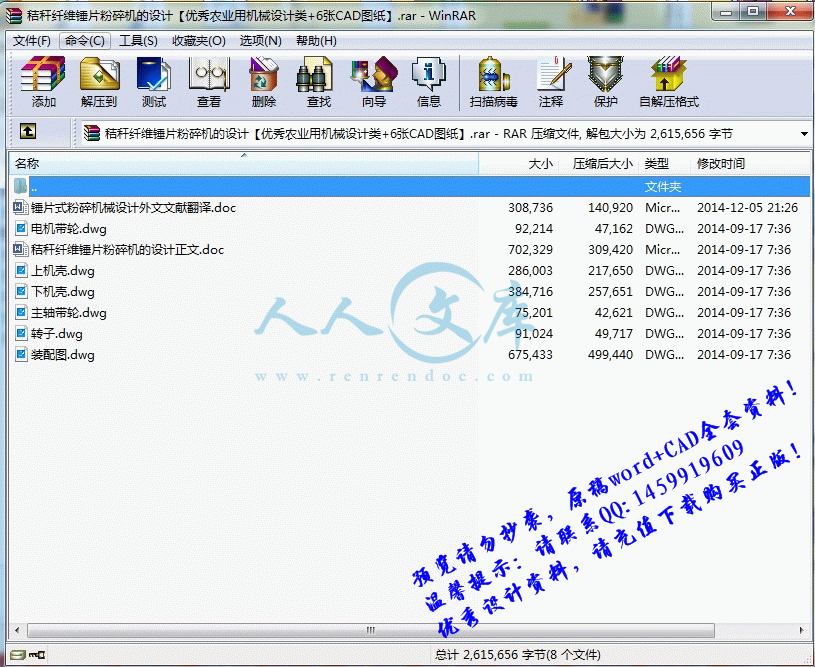This screenshot has height=667, width=815.
Task: Click the DWG icon of 主轴带轮.dwg
Action: 21,312
